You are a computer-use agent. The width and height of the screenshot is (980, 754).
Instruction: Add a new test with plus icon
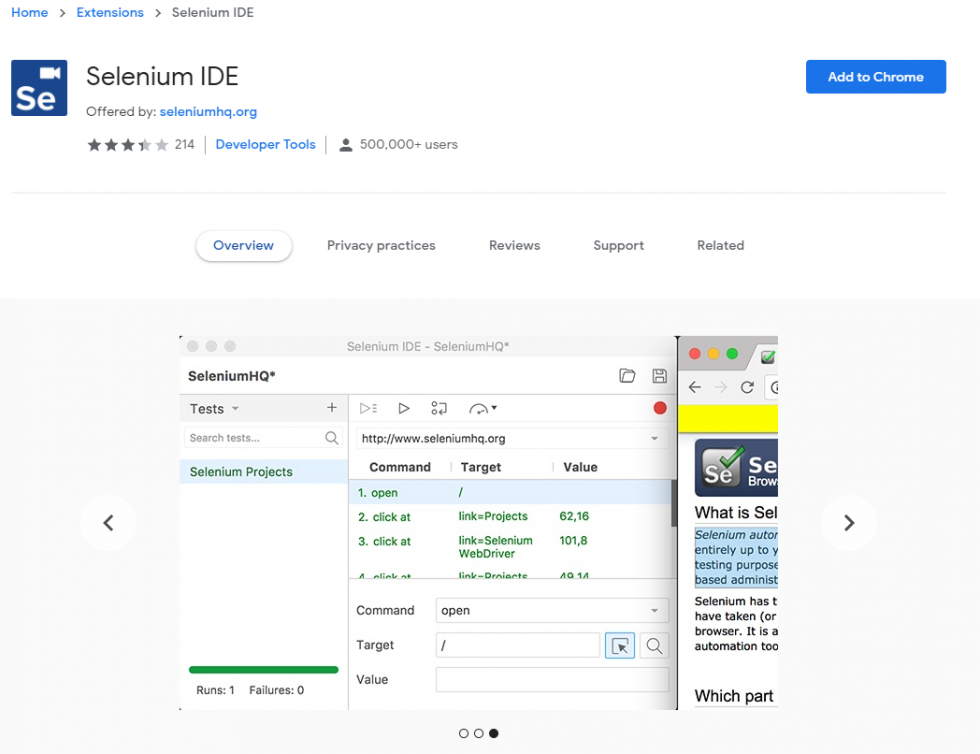click(332, 408)
